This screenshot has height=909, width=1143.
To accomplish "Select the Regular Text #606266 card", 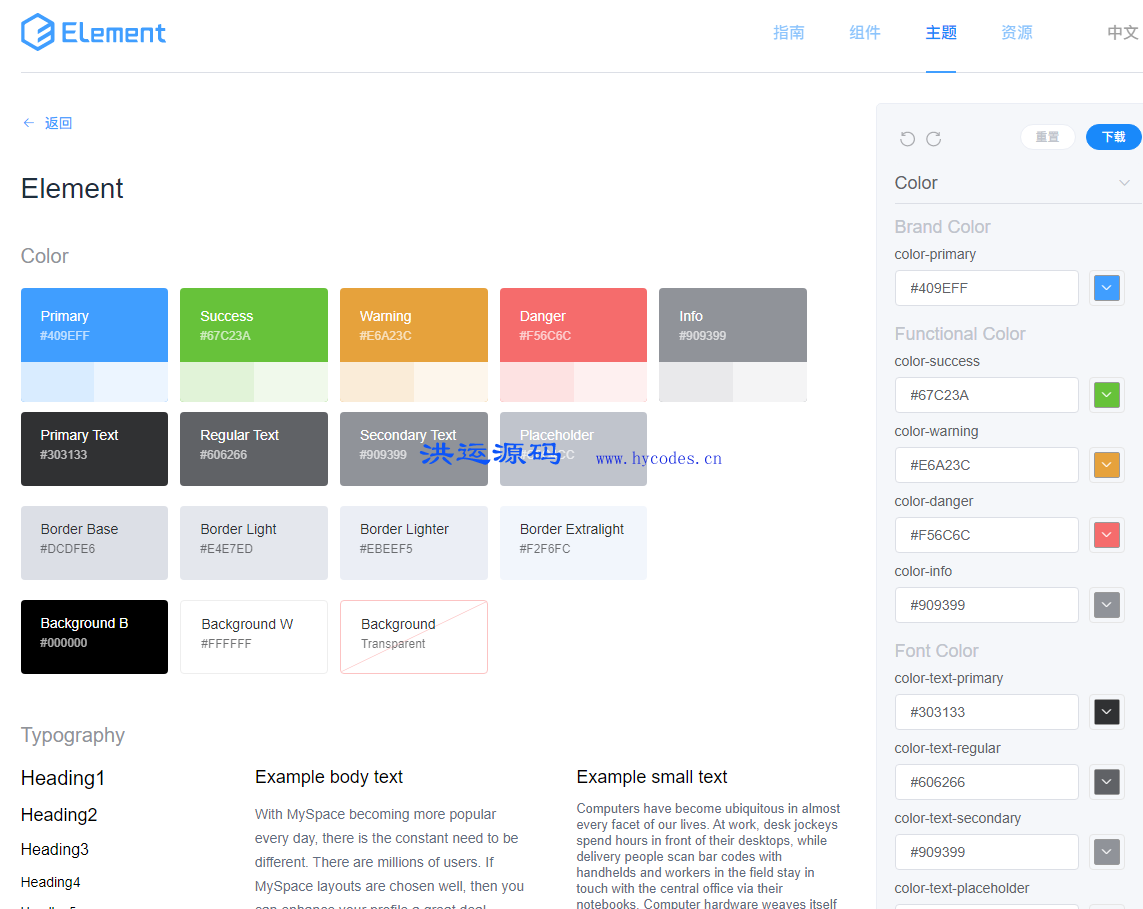I will (254, 449).
